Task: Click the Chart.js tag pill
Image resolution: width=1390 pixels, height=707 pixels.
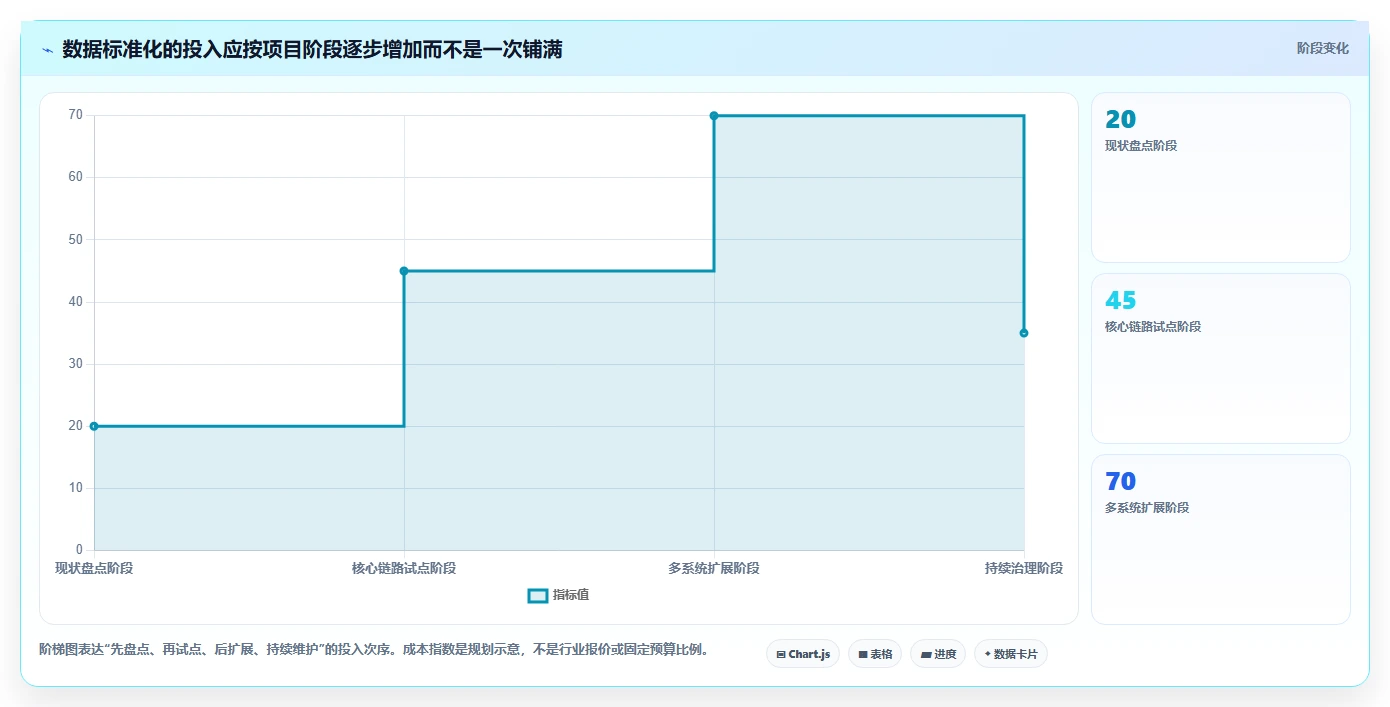Action: (803, 654)
